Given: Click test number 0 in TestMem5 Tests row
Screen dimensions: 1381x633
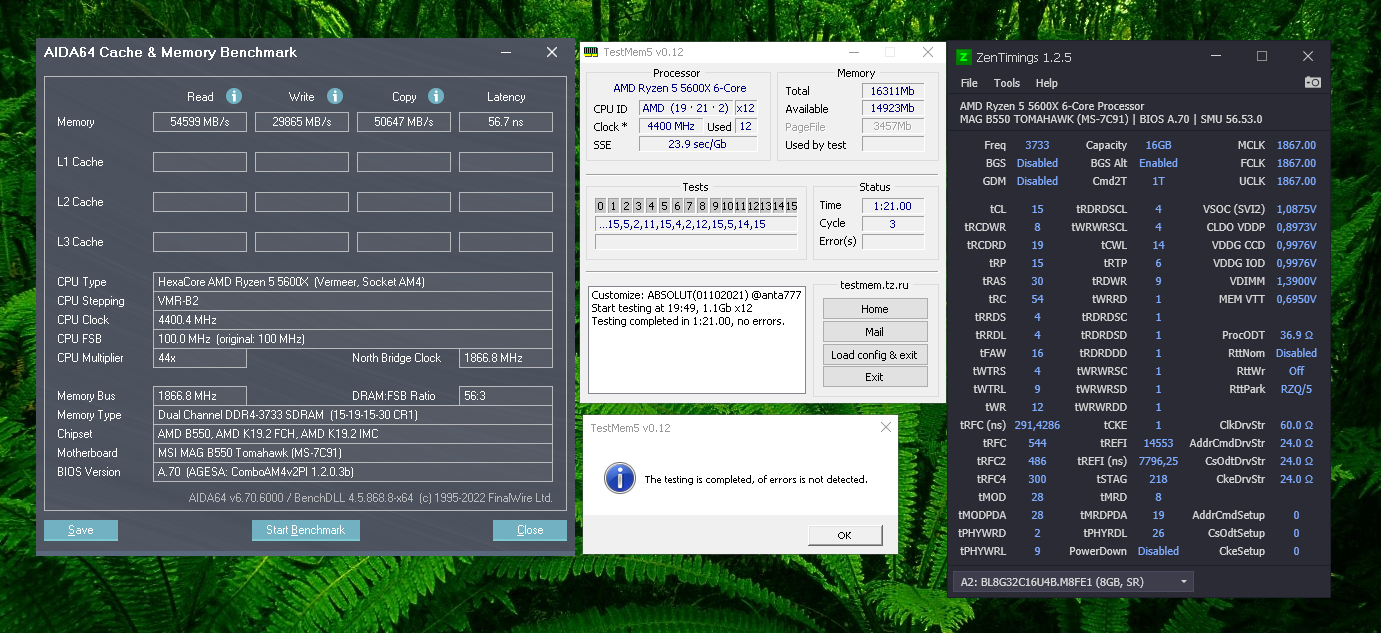Looking at the screenshot, I should (x=600, y=206).
